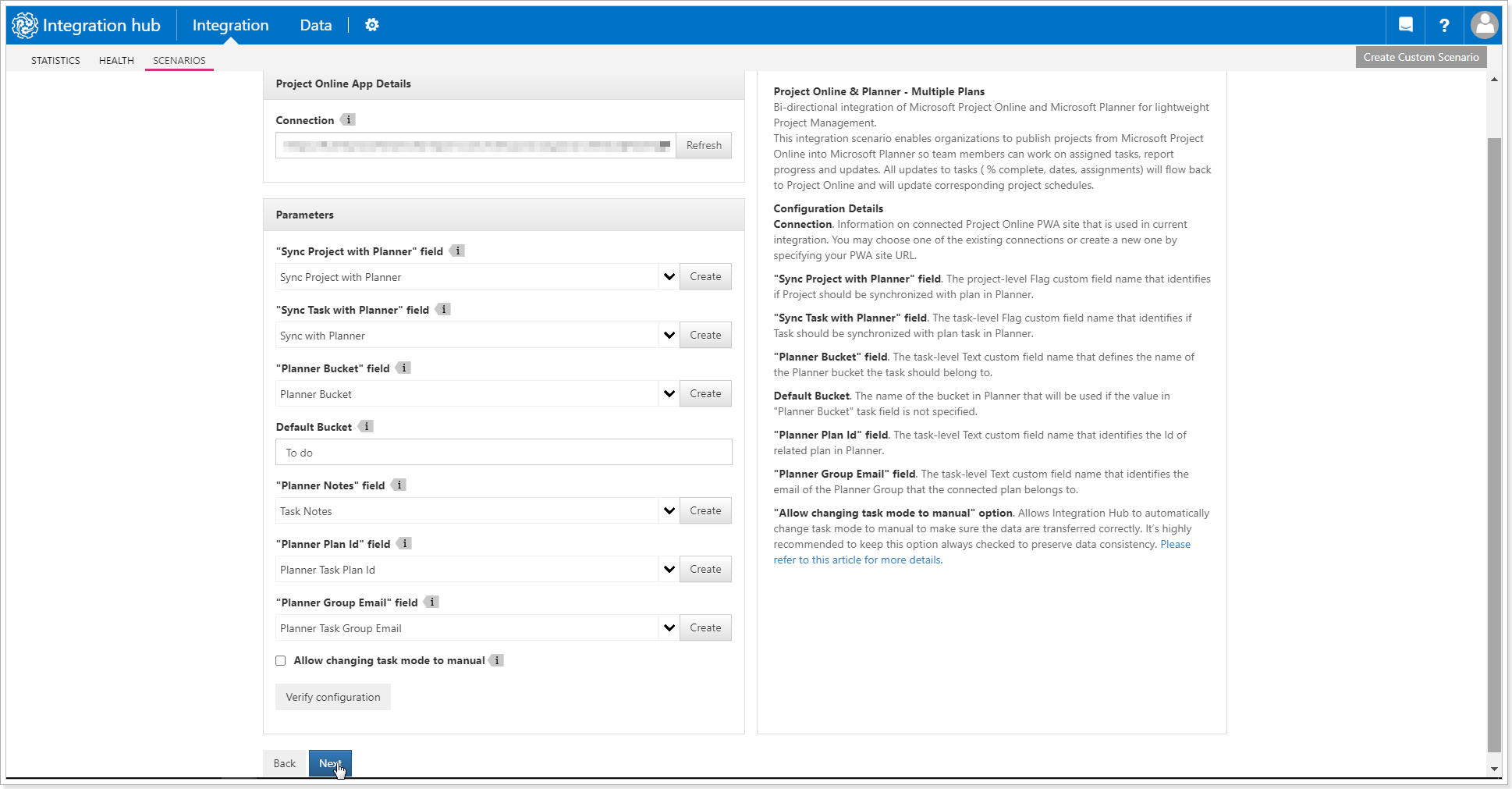
Task: Expand the Sync Project with Planner dropdown
Action: pyautogui.click(x=669, y=276)
